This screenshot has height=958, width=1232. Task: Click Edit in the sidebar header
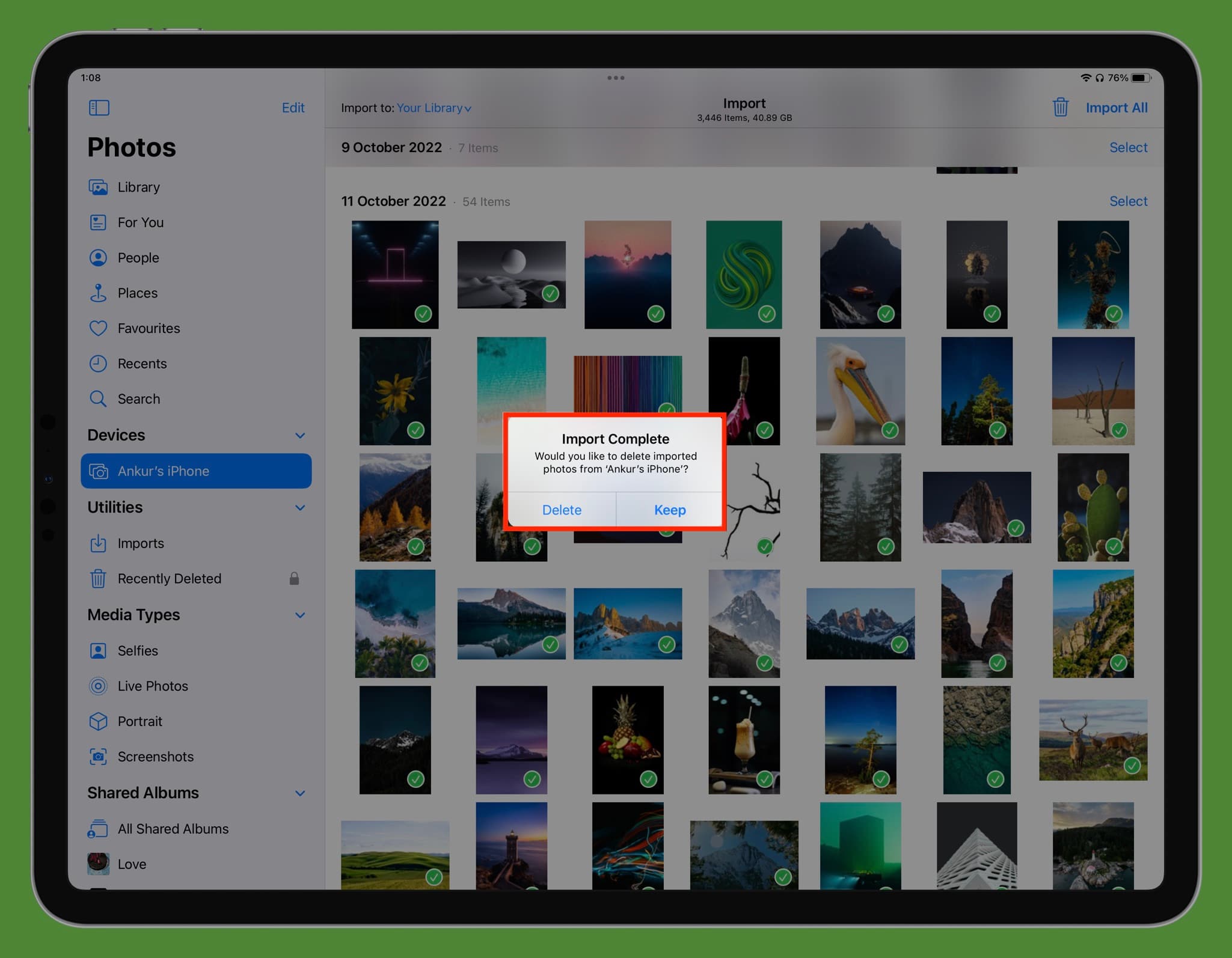[x=293, y=108]
